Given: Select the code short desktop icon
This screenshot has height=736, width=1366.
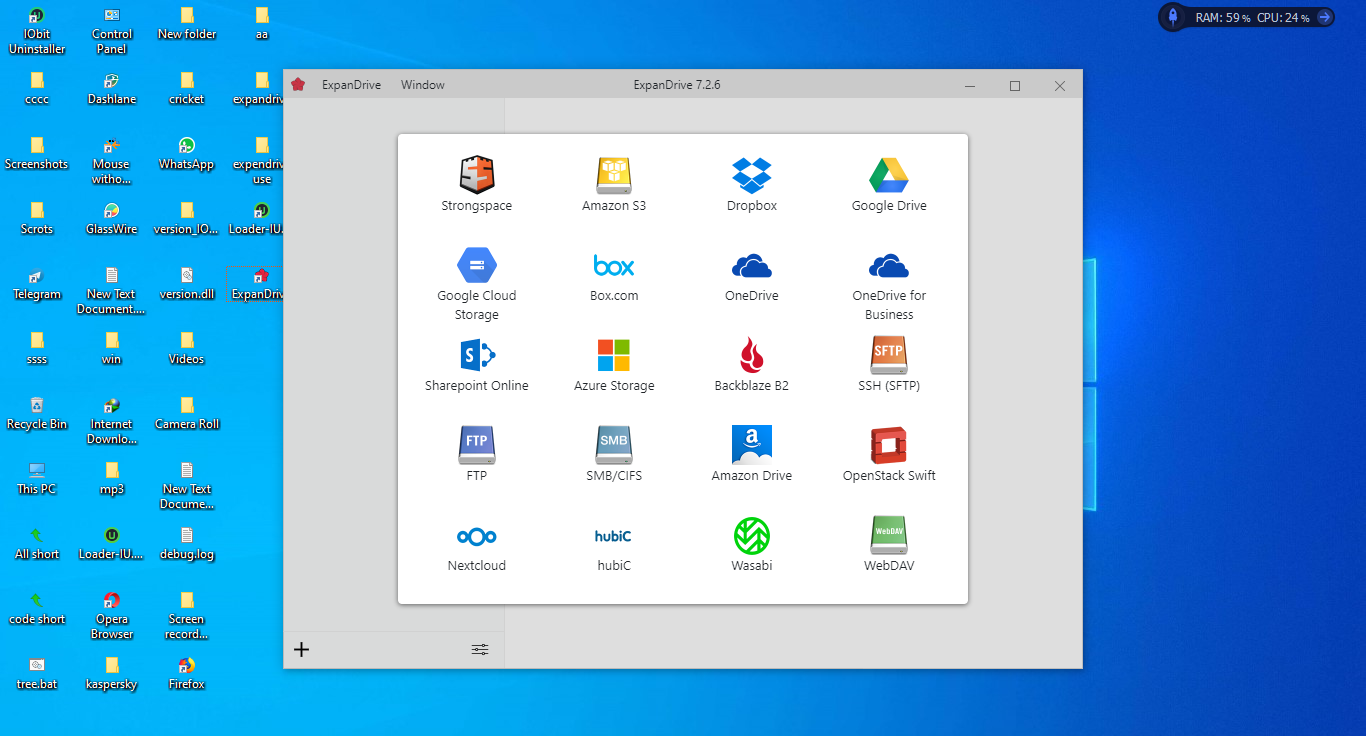Looking at the screenshot, I should point(37,608).
